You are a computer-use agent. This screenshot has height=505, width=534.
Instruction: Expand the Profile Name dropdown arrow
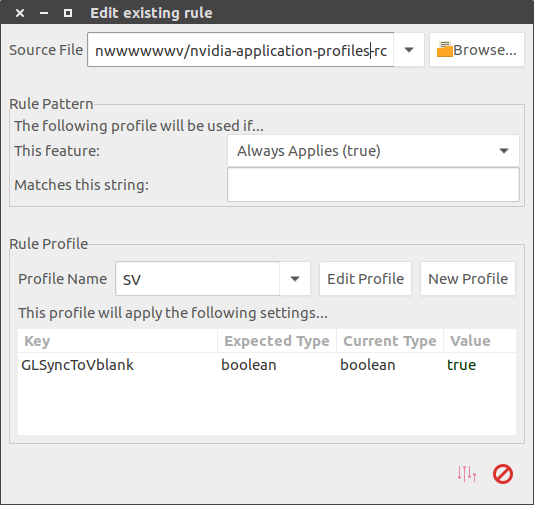coord(295,279)
